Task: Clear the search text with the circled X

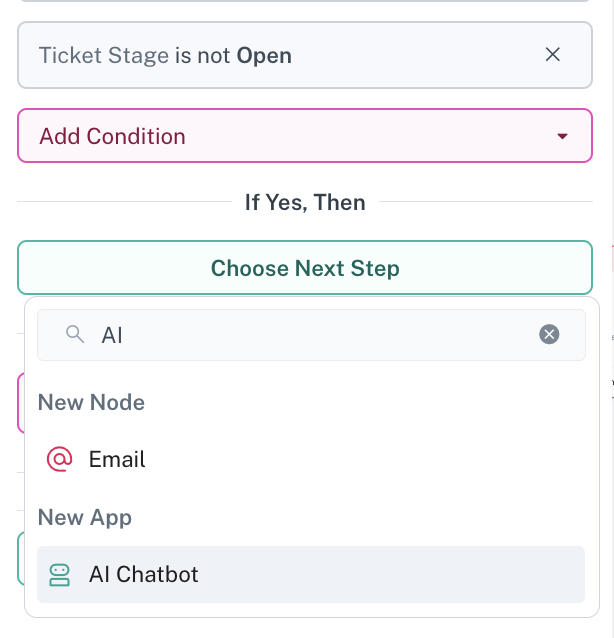Action: click(549, 335)
